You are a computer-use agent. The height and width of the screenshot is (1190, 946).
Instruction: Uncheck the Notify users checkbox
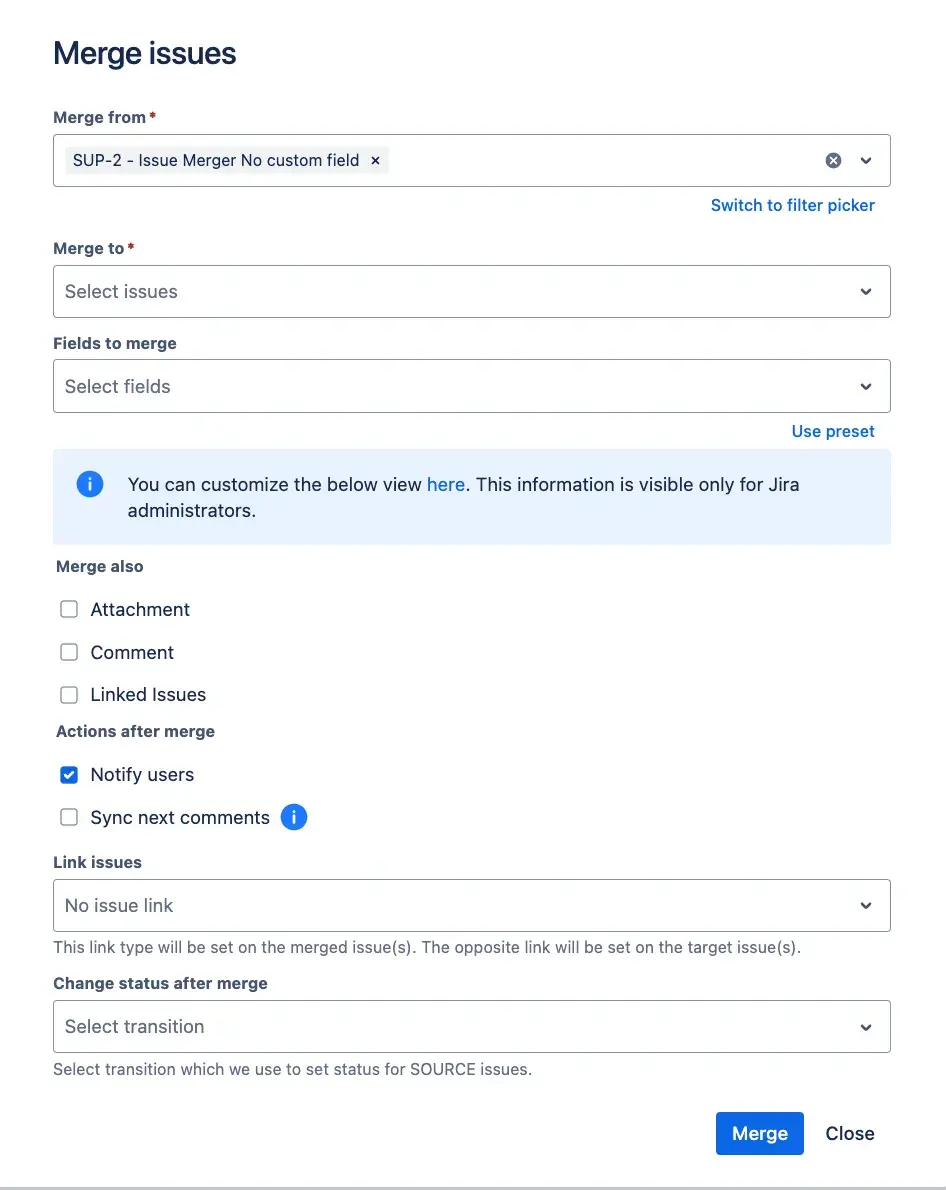click(x=69, y=775)
